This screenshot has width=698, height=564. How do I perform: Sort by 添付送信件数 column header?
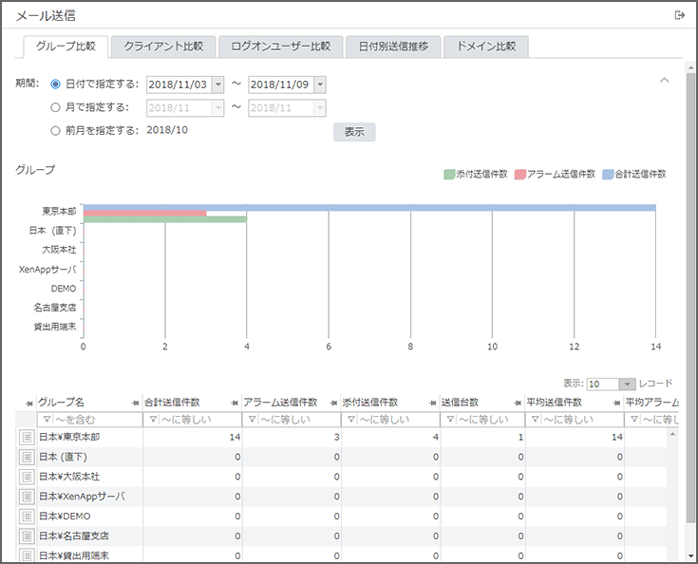pyautogui.click(x=370, y=402)
